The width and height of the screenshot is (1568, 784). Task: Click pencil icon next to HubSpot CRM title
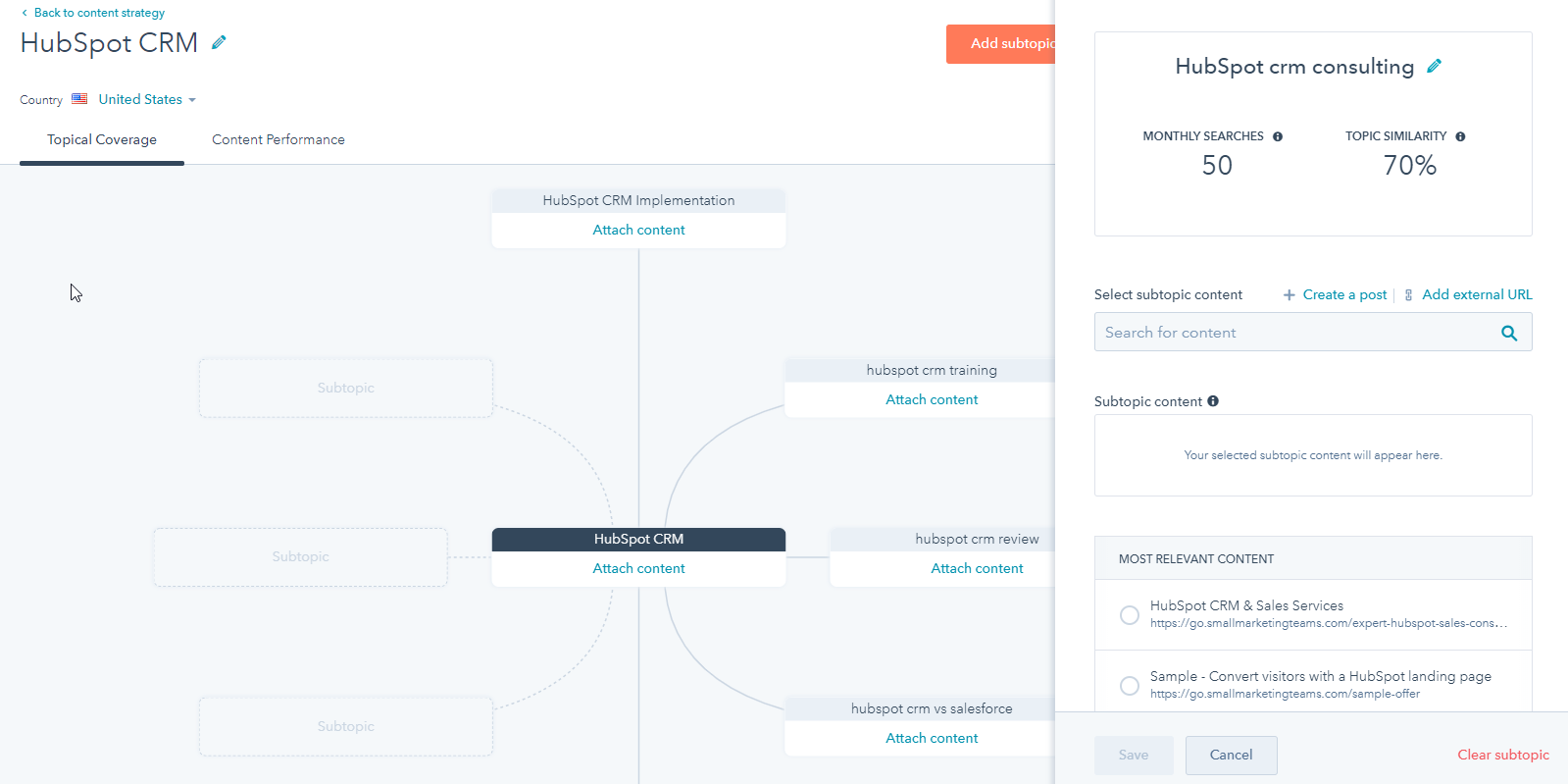(x=219, y=42)
